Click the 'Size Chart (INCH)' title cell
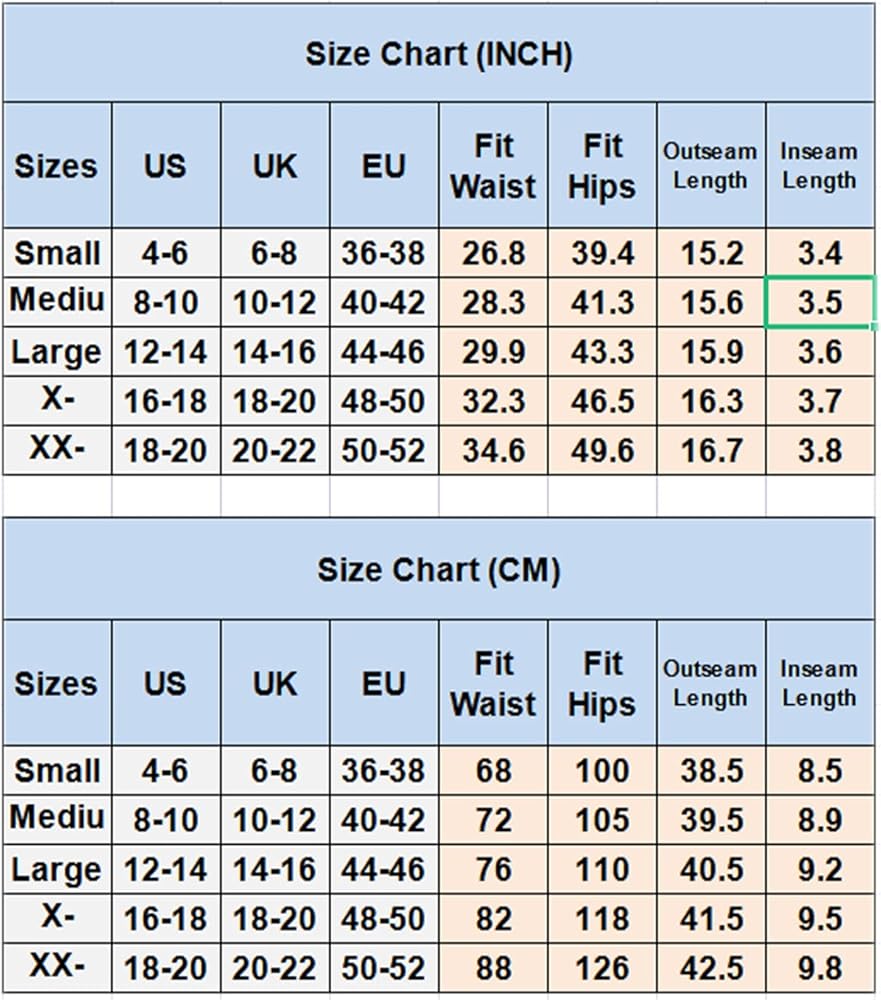The height and width of the screenshot is (1000, 881). pos(439,54)
